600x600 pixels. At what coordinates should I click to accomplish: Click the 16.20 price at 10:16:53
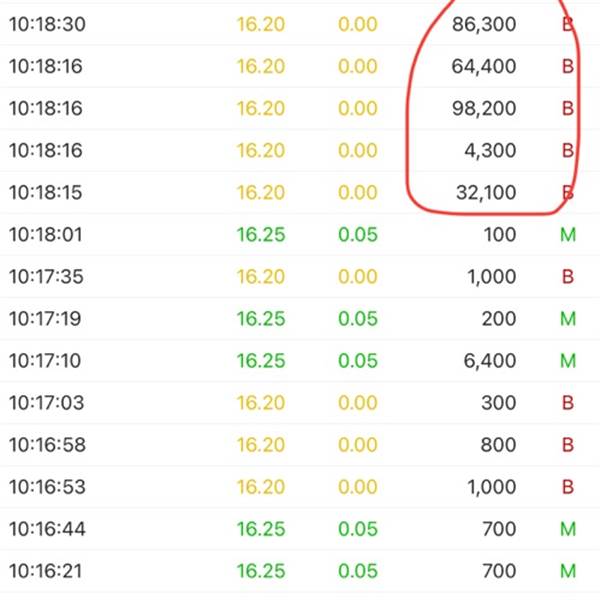[x=261, y=487]
